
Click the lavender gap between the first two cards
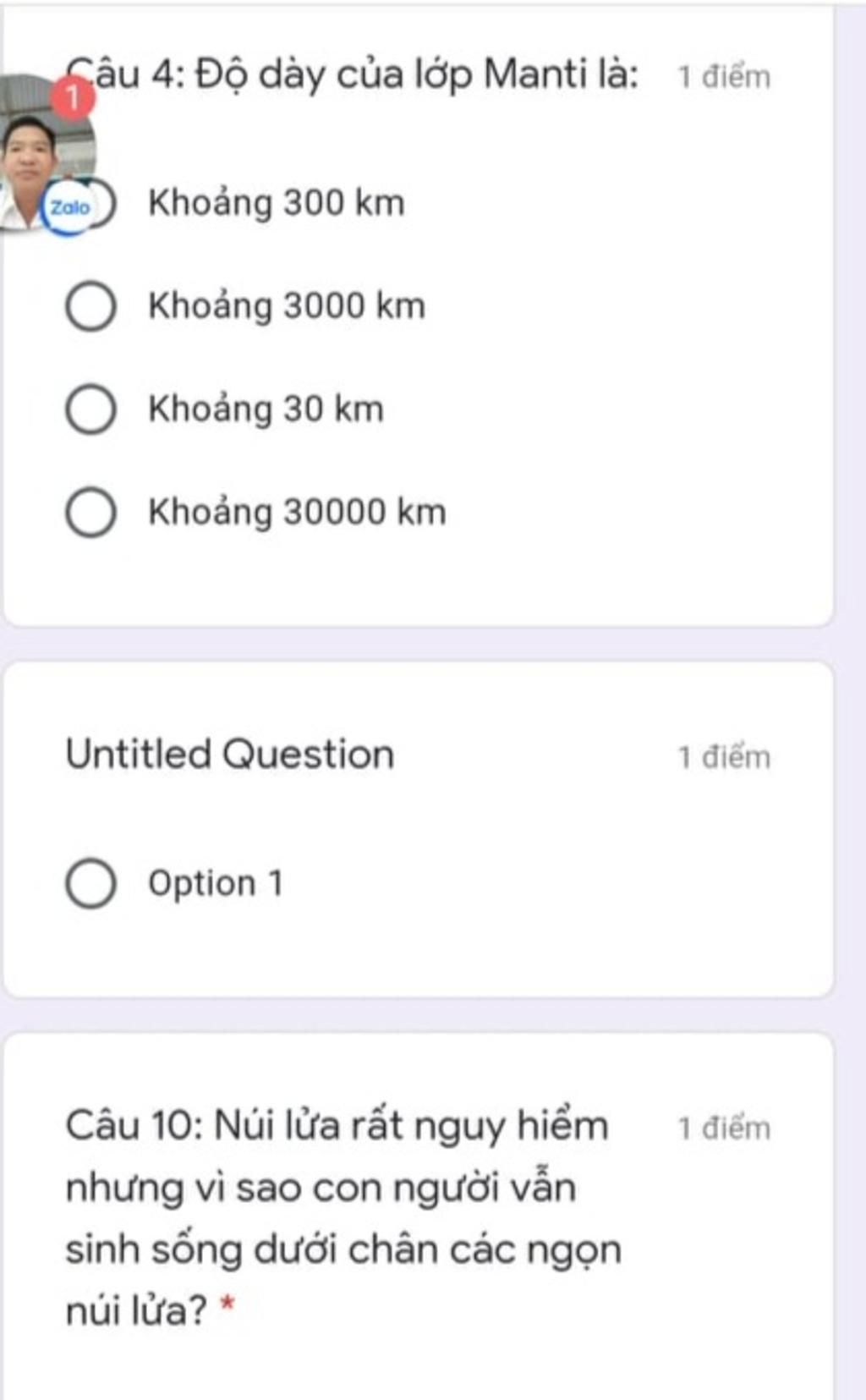pos(419,645)
